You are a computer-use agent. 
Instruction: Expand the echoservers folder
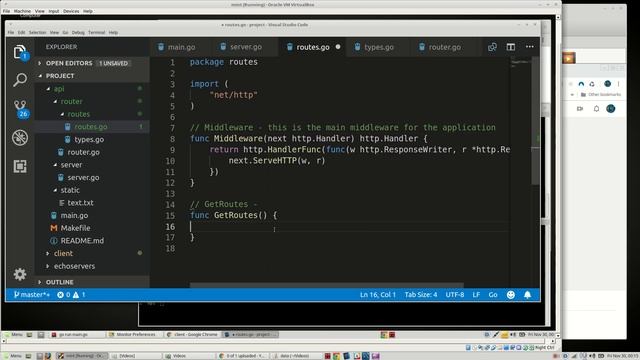coord(74,266)
